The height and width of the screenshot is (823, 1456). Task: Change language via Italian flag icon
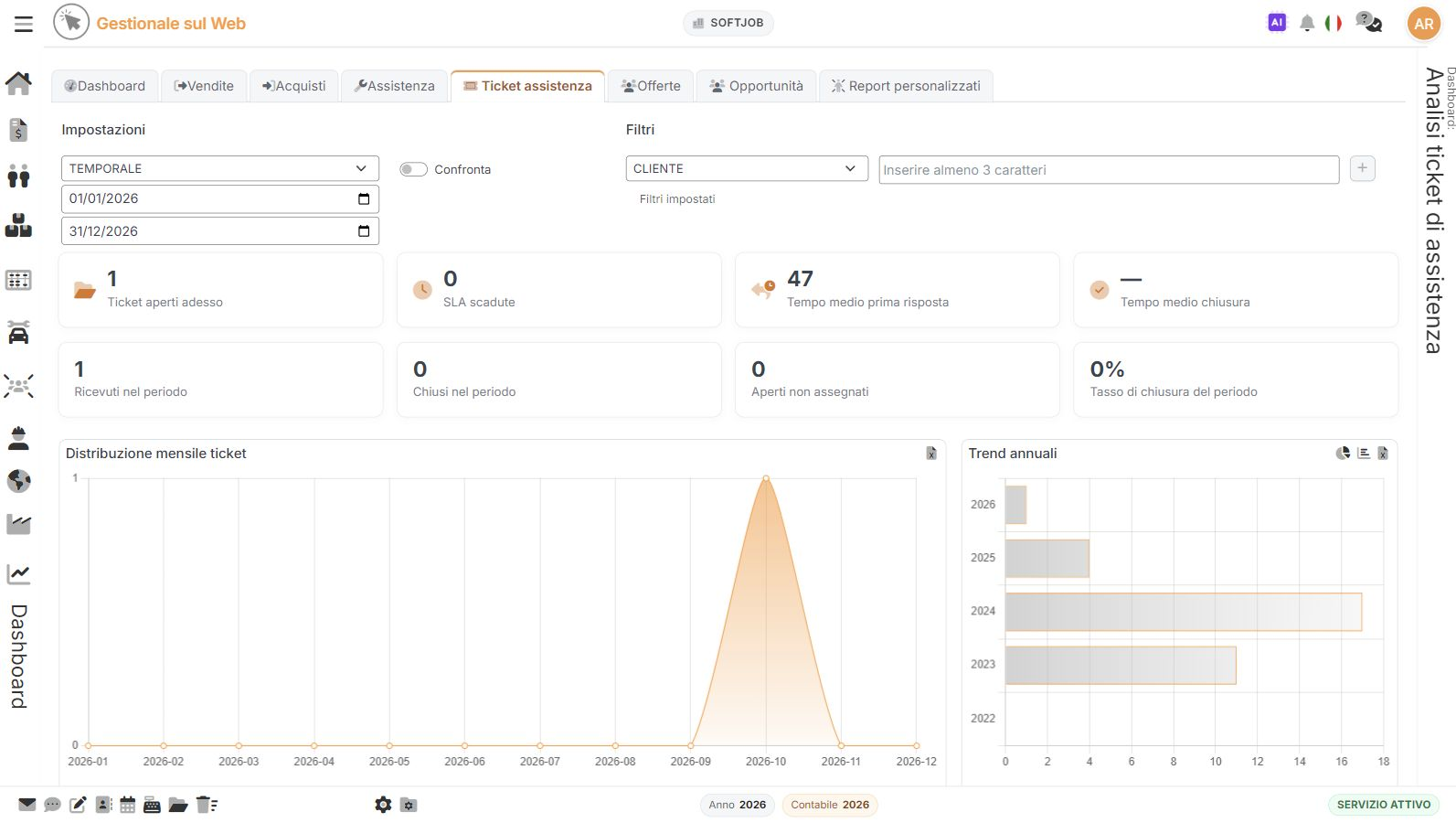point(1334,23)
